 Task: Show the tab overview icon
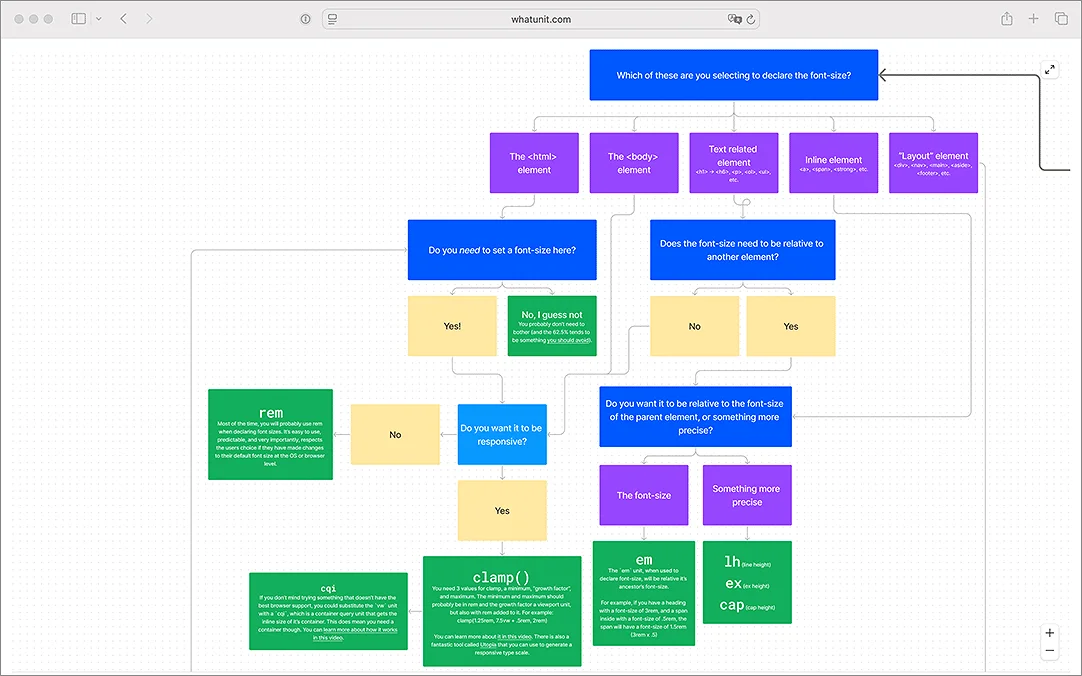point(1061,19)
